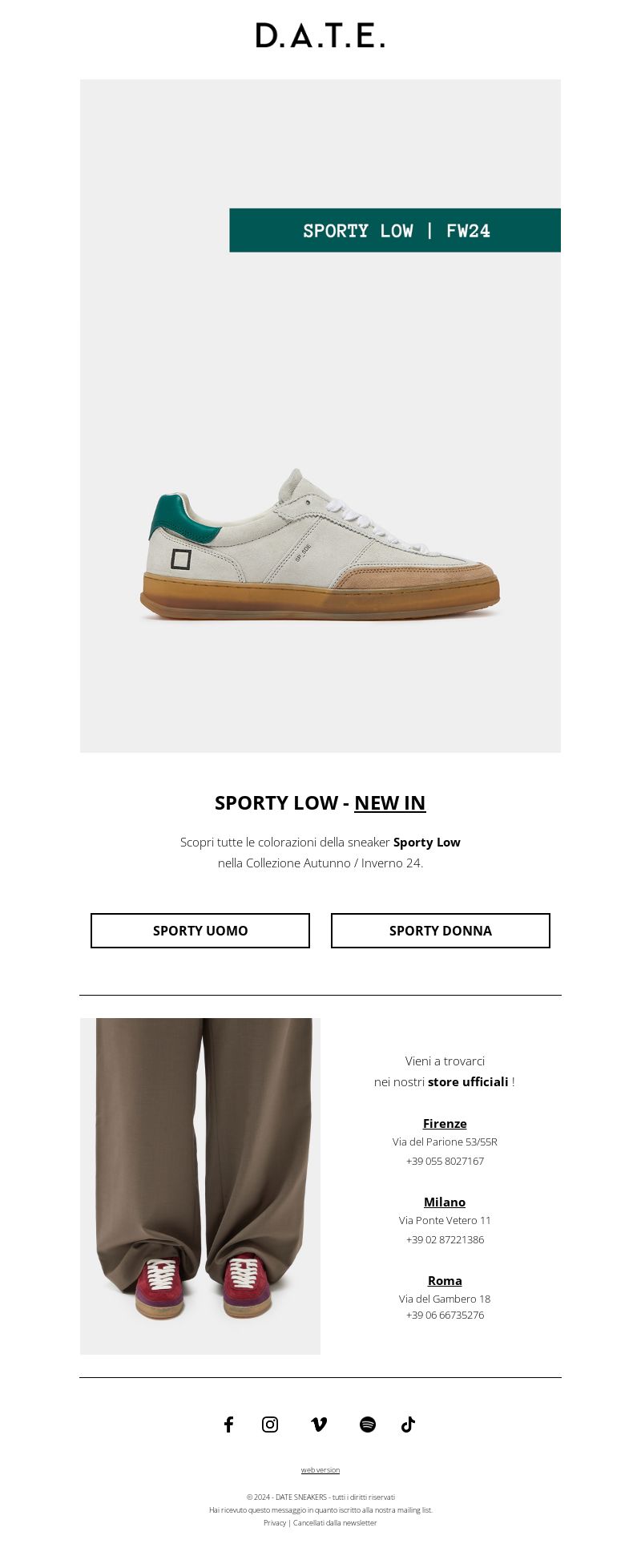
Task: Open the Roma store link
Action: coord(445,1280)
